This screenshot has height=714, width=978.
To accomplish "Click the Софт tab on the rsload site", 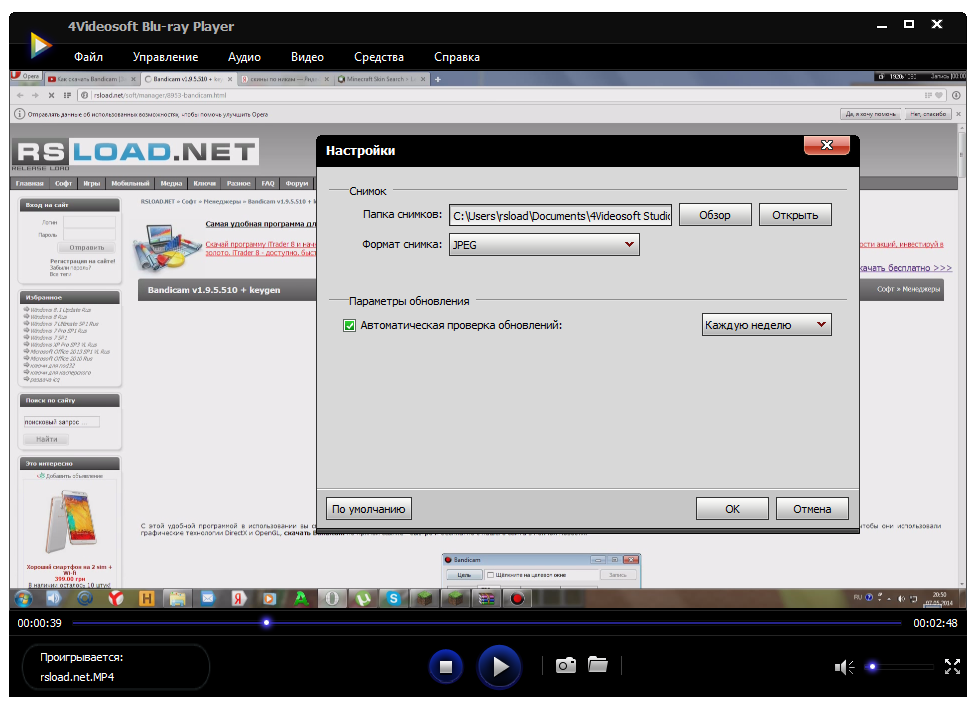I will point(63,183).
